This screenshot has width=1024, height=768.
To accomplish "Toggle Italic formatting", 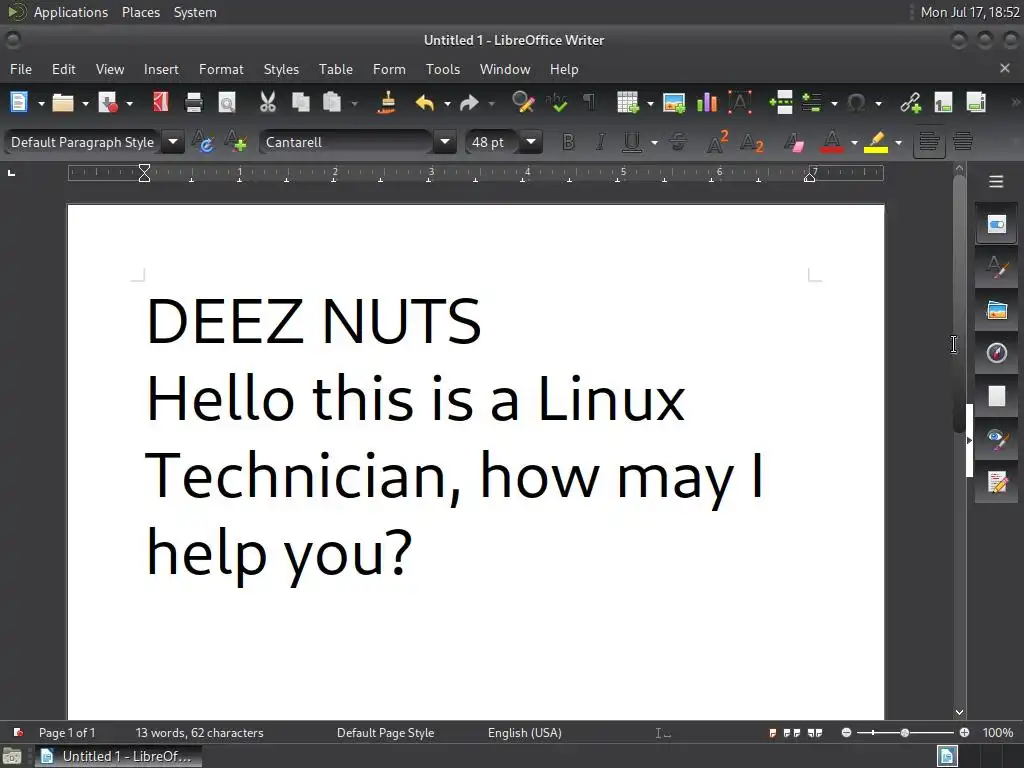I will coord(600,142).
